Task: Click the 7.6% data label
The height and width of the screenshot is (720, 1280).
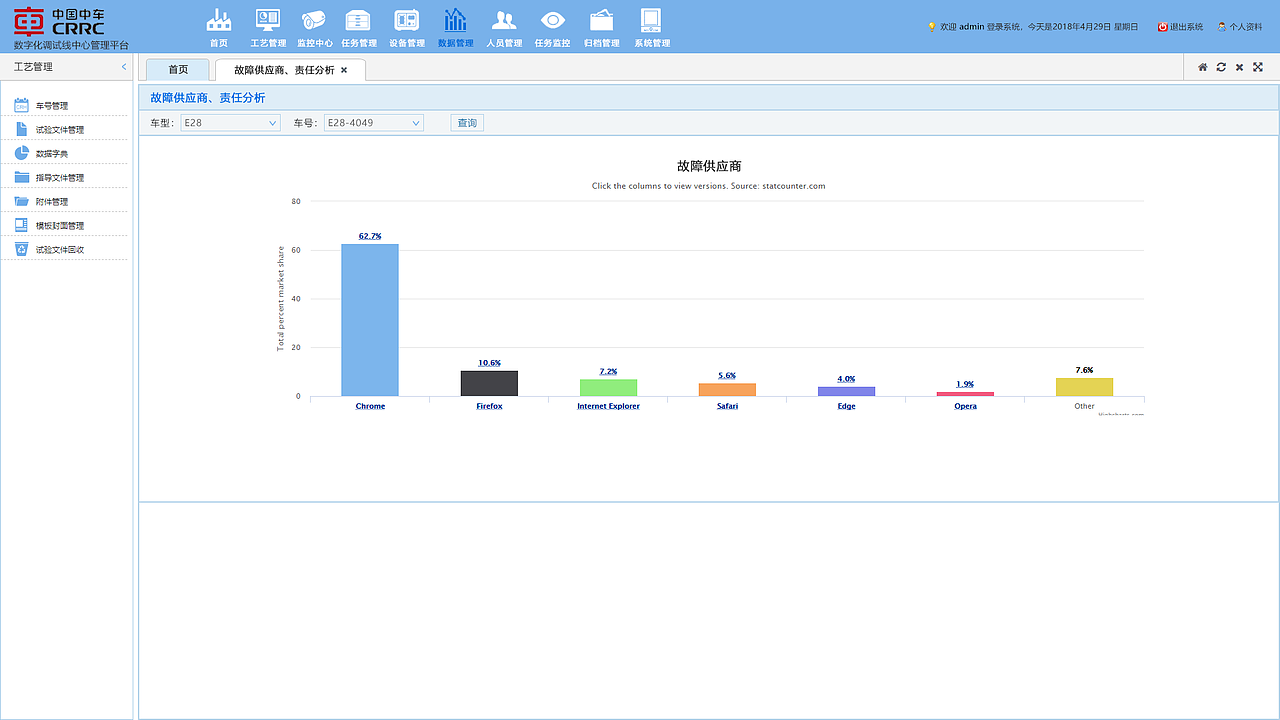Action: 1084,370
